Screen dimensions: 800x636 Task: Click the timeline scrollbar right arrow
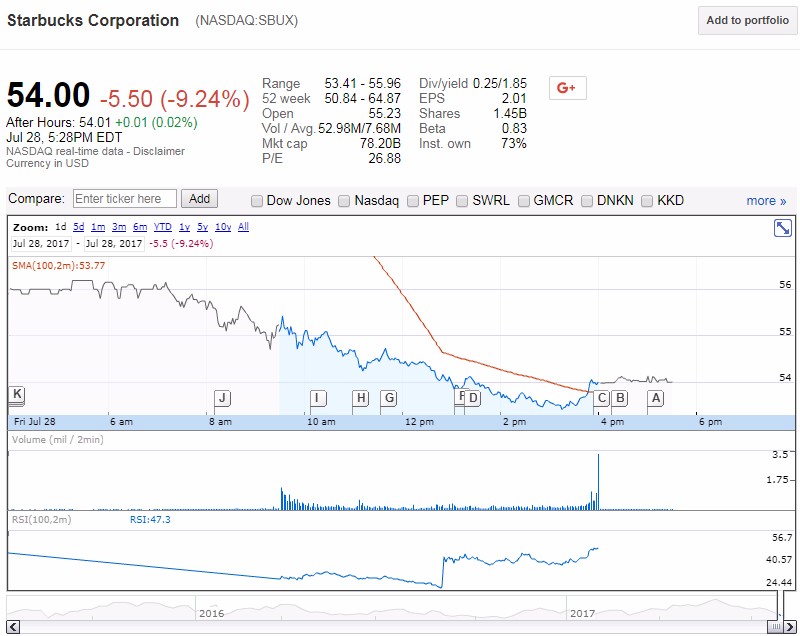point(790,626)
